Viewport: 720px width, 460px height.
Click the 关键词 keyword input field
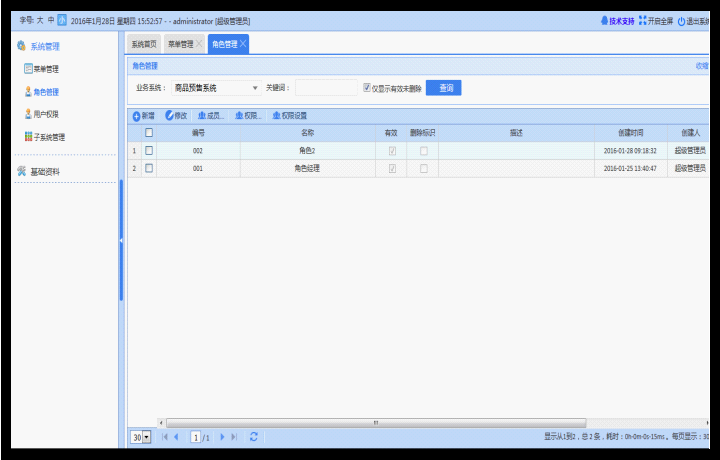(326, 87)
